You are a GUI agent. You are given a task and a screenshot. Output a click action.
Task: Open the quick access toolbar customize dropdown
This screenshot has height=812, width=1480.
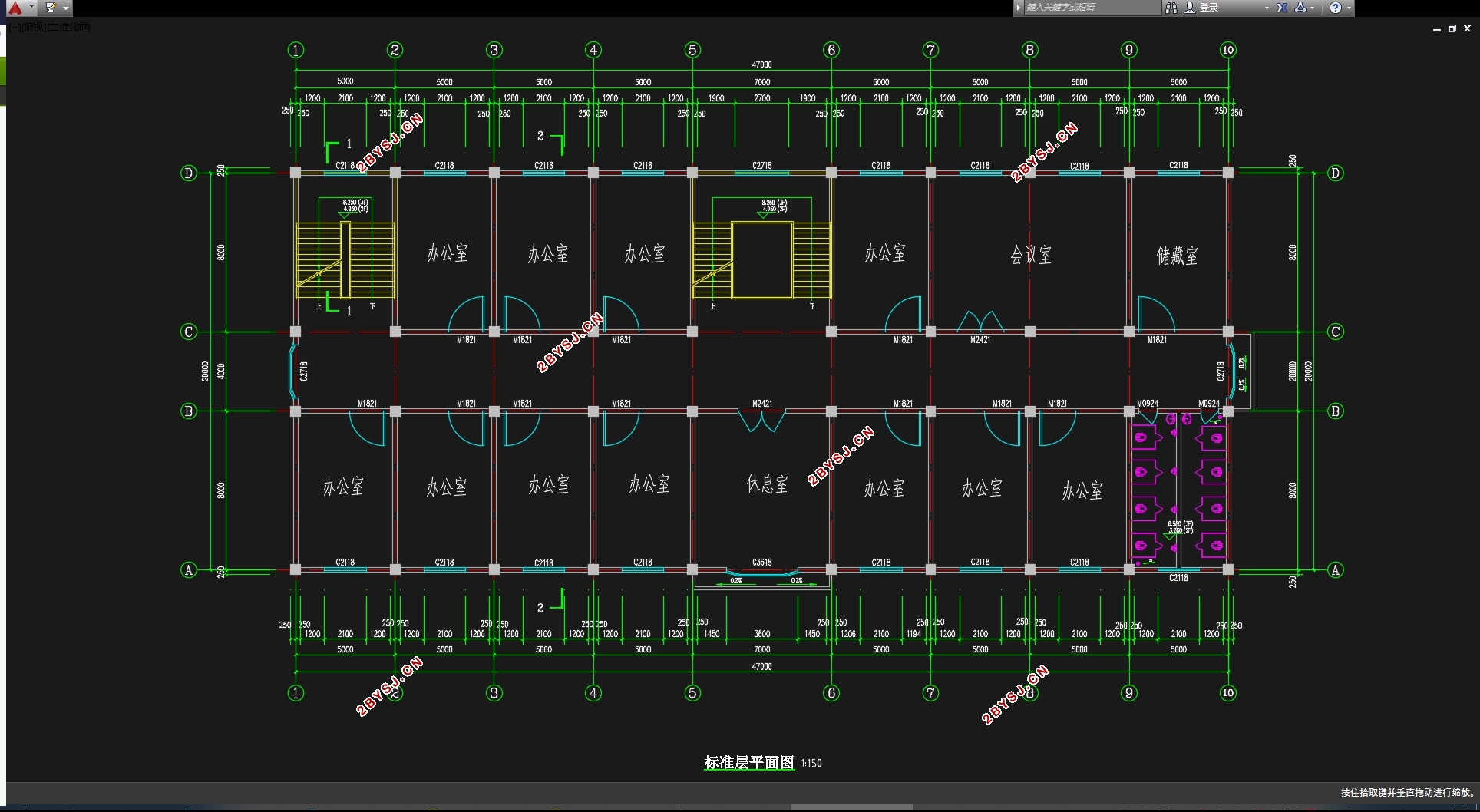coord(66,8)
